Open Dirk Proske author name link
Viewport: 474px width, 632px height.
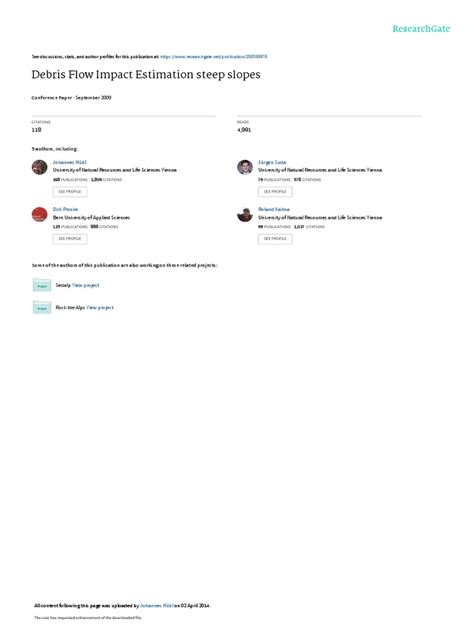(x=65, y=209)
